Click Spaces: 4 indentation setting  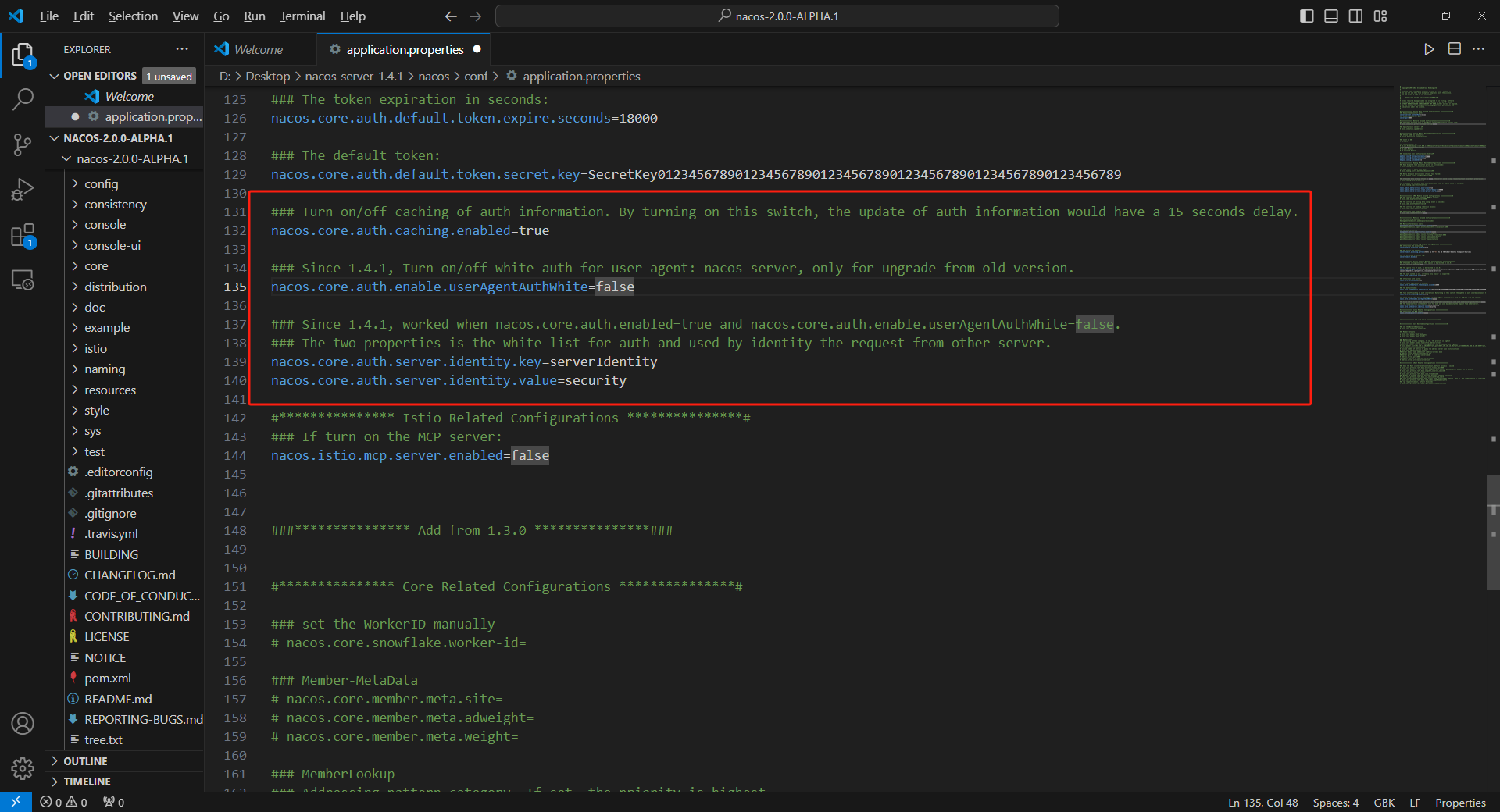click(1335, 803)
